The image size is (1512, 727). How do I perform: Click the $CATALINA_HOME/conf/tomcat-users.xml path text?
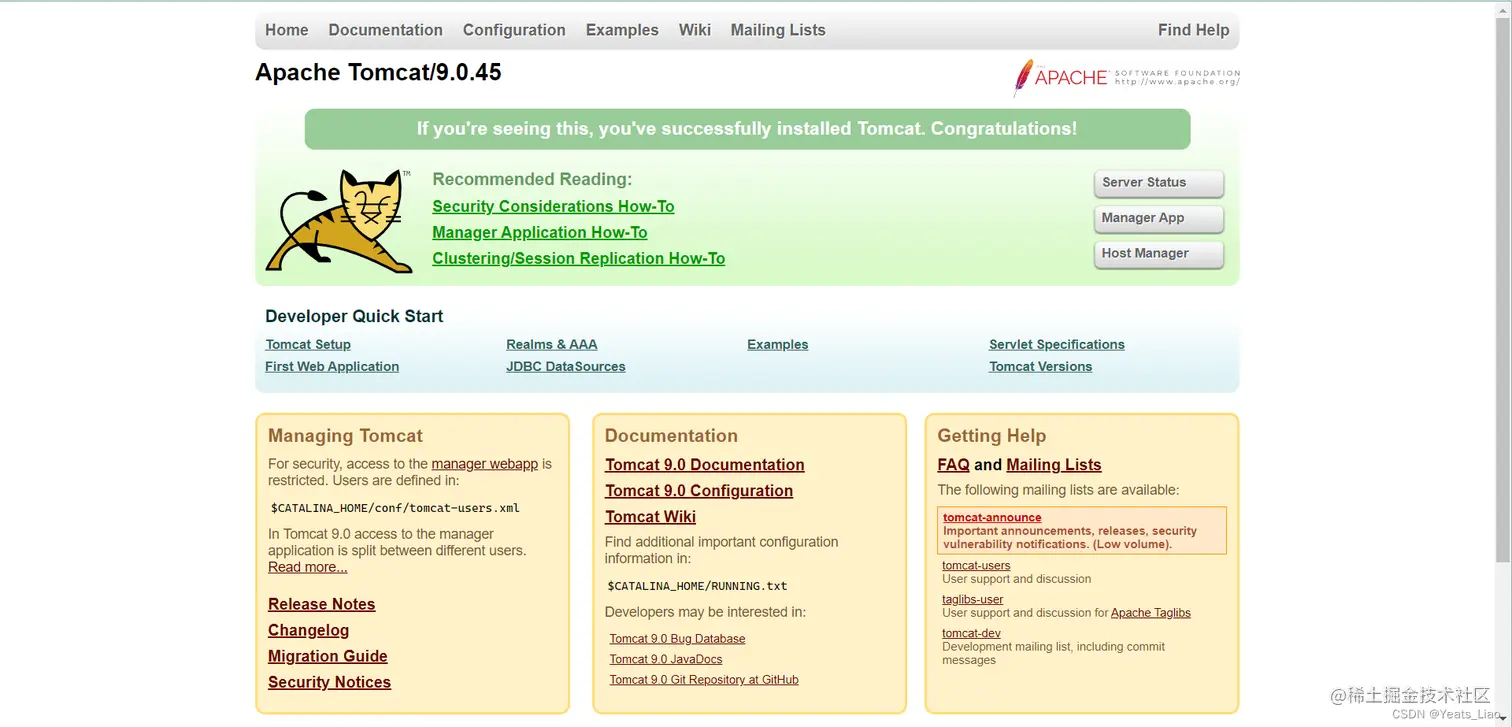[396, 508]
